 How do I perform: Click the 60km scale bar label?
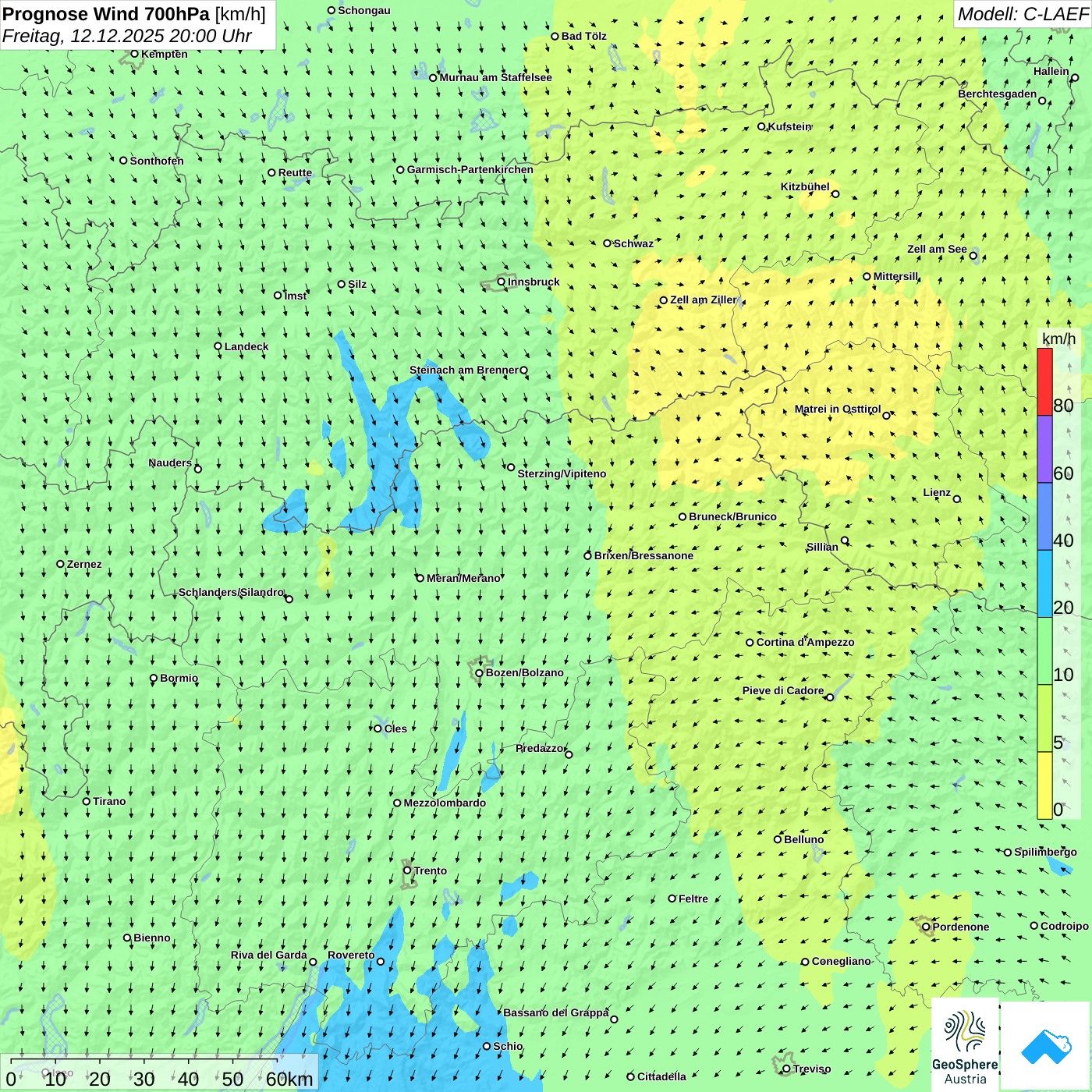coord(289,1079)
